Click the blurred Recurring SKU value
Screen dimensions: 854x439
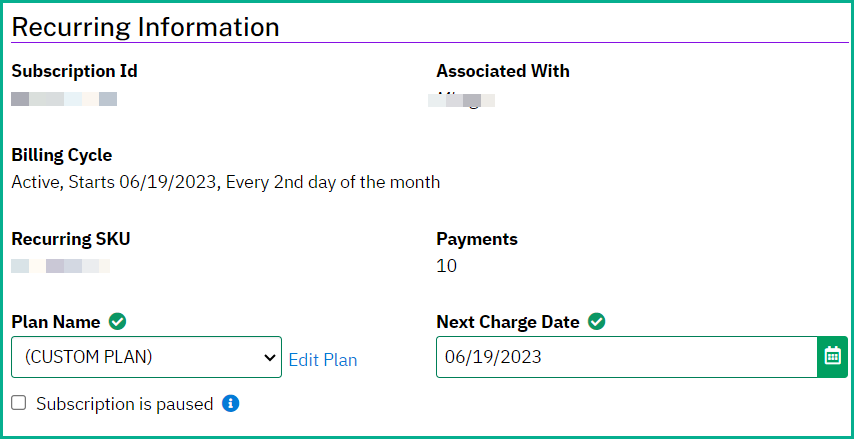pos(61,266)
